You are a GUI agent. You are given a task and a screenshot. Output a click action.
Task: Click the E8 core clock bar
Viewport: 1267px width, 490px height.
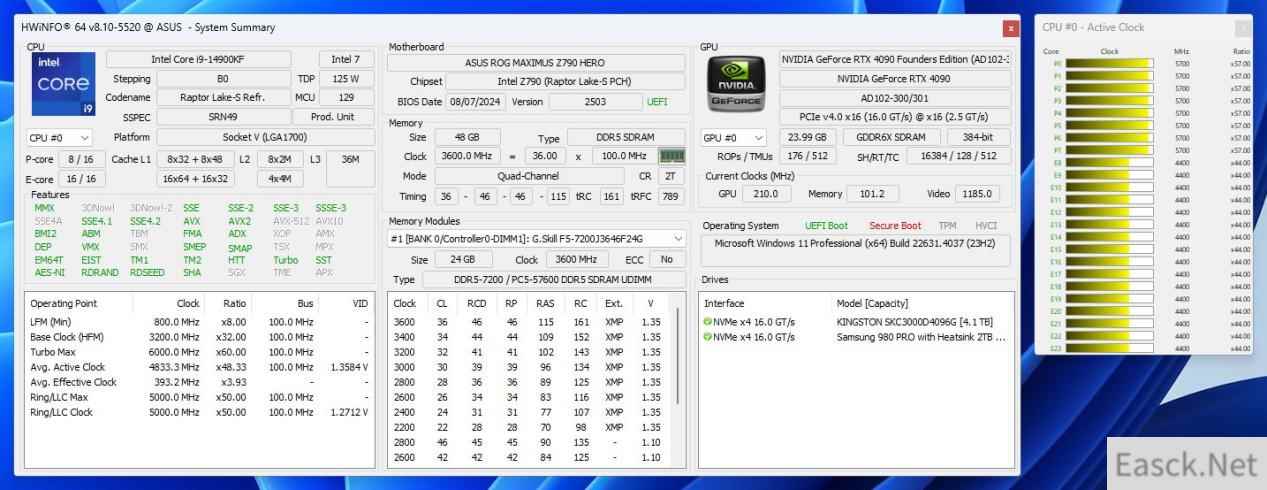tap(1110, 162)
